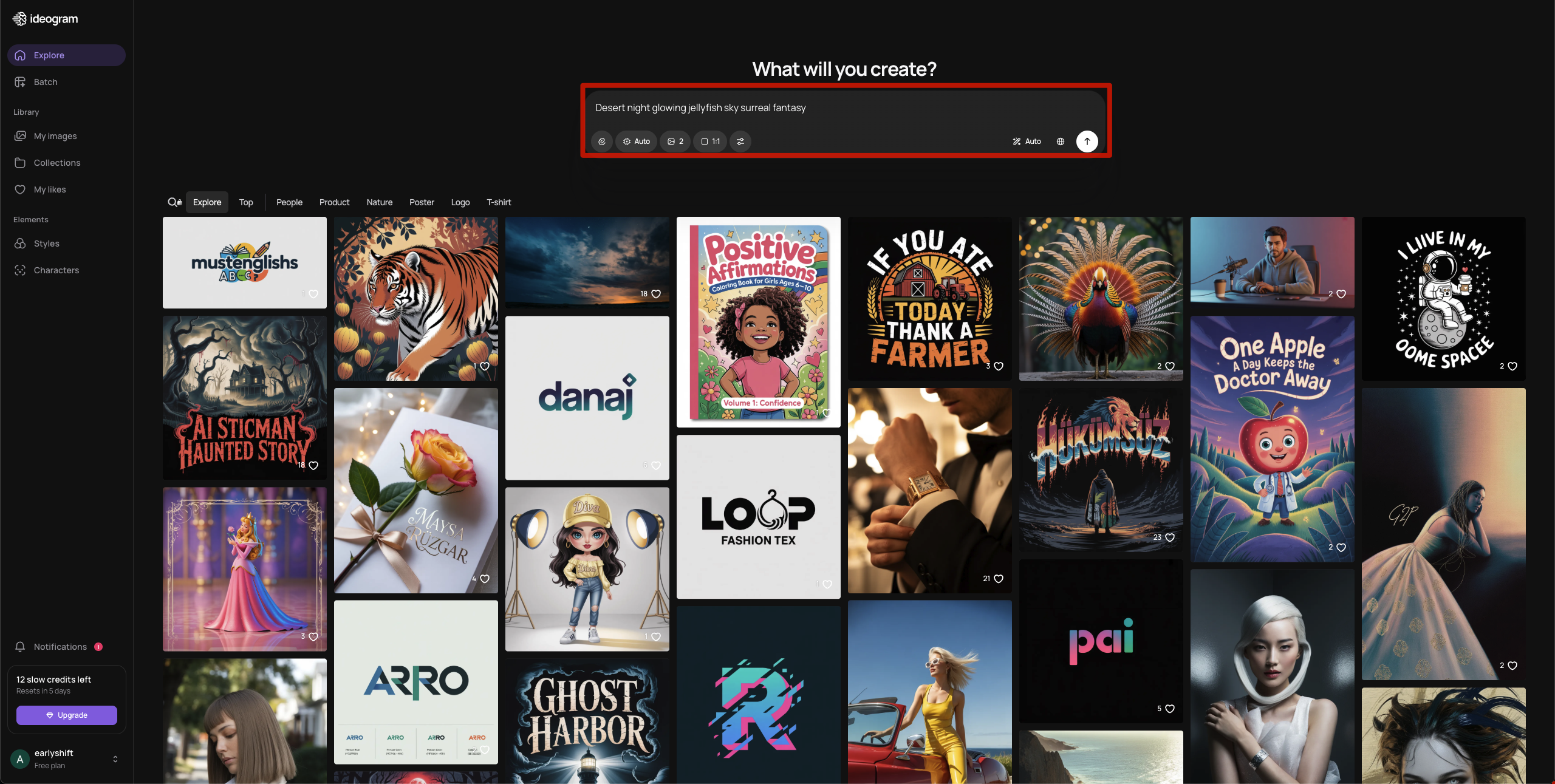Image resolution: width=1555 pixels, height=784 pixels.
Task: Click the search icon above the gallery
Action: click(x=174, y=202)
